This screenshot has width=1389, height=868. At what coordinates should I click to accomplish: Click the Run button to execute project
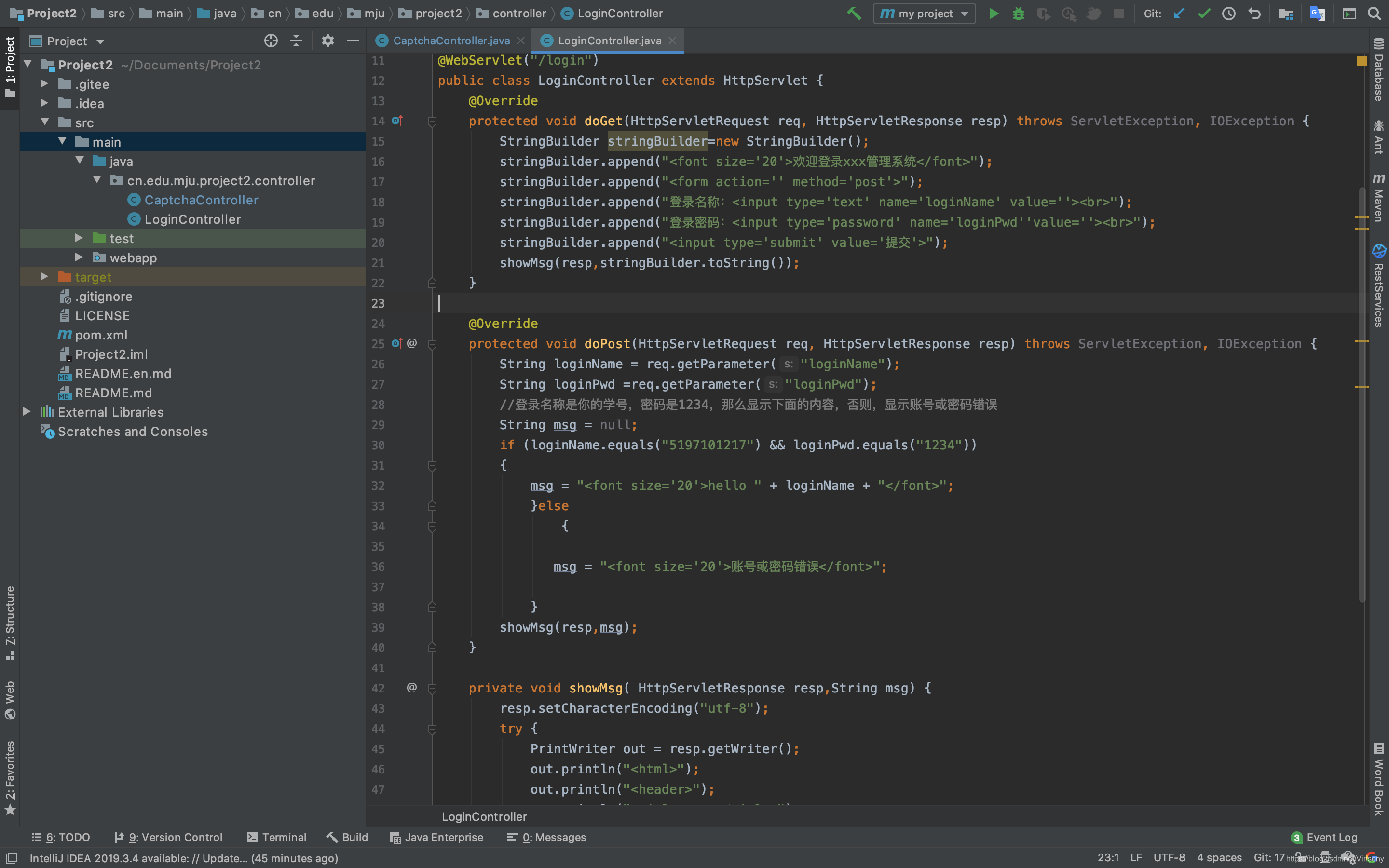tap(993, 13)
